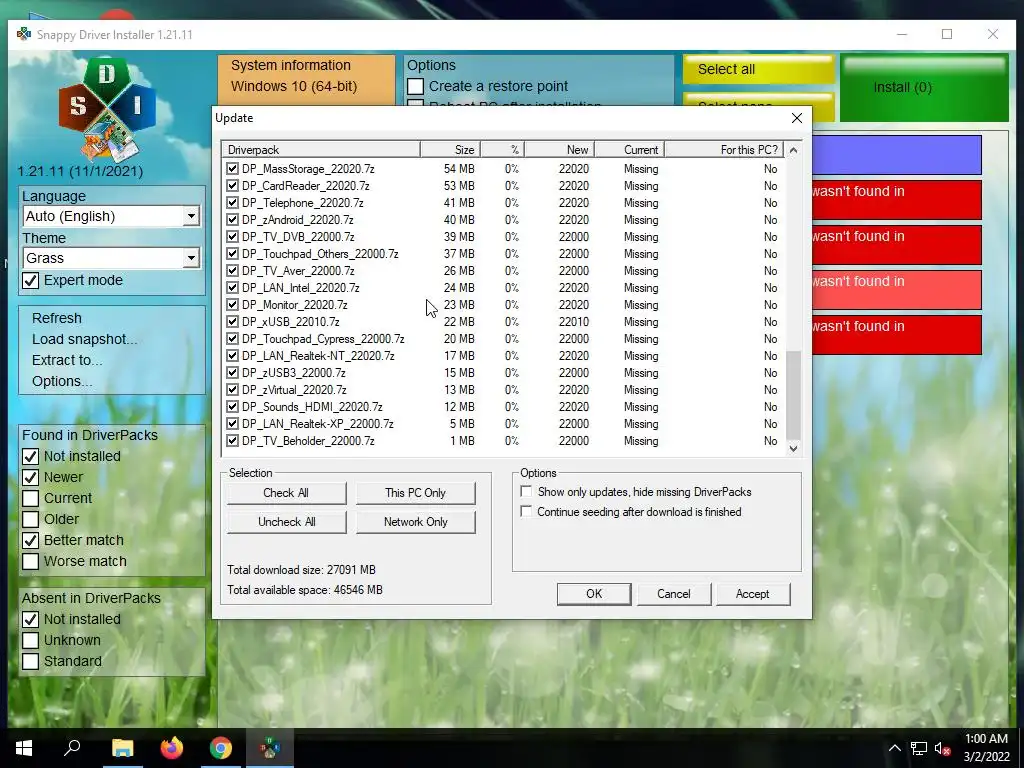Select the DP_Monitor_22020.7z row
The width and height of the screenshot is (1024, 768).
(503, 304)
